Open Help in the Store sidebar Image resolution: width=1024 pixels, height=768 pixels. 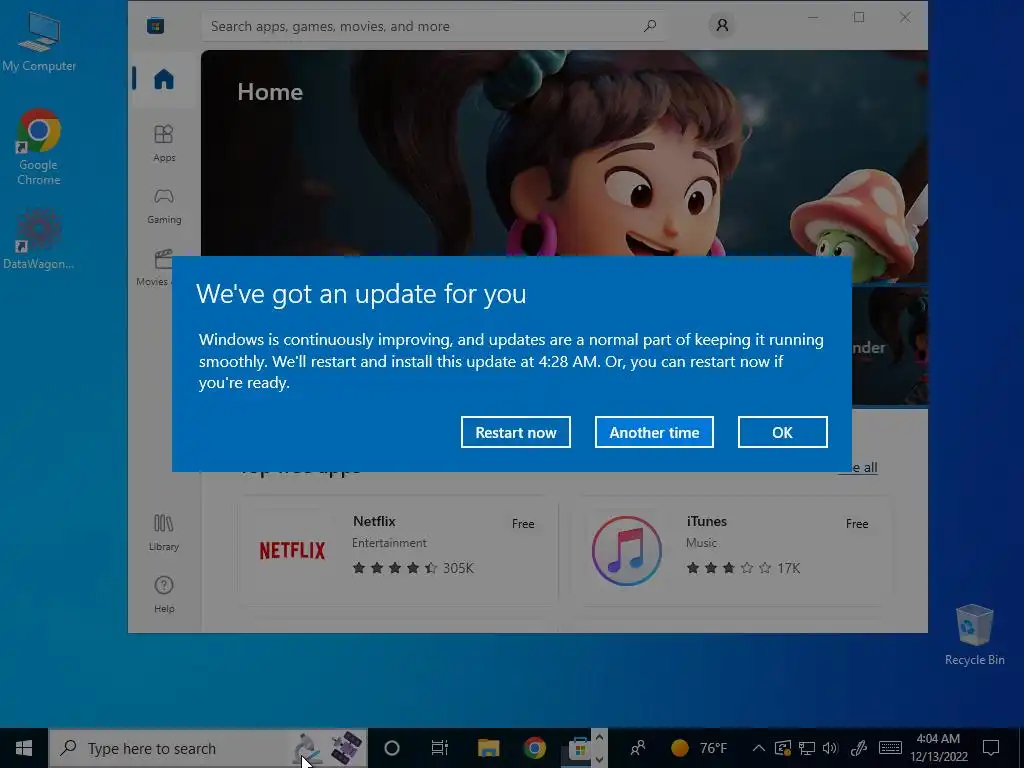(x=164, y=594)
